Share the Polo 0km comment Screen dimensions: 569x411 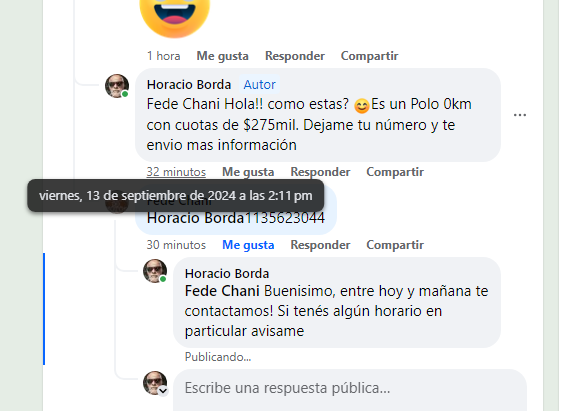pyautogui.click(x=395, y=172)
